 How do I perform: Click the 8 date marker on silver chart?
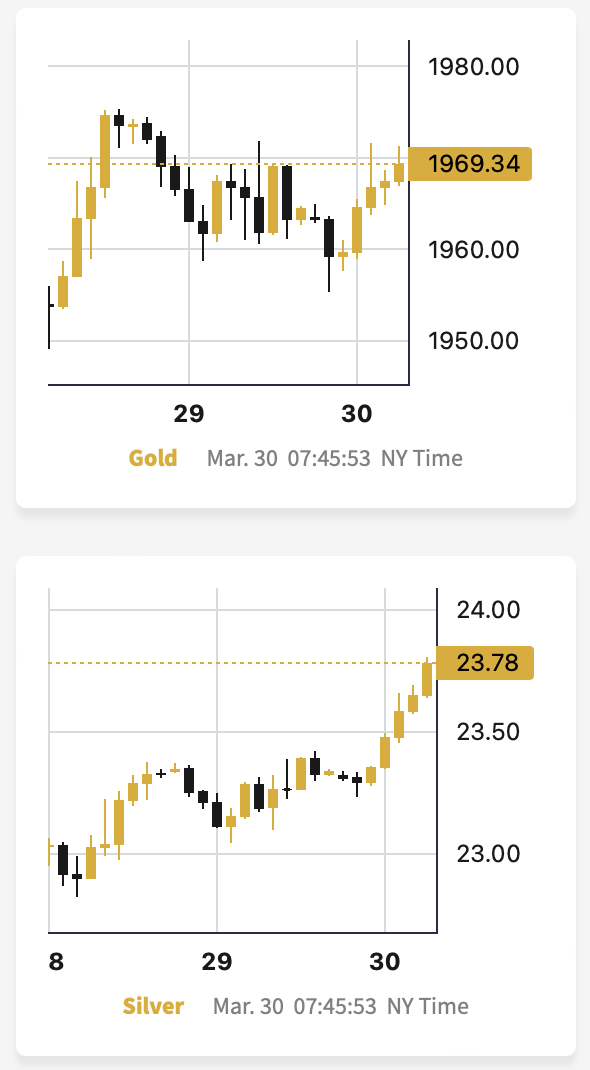(56, 961)
